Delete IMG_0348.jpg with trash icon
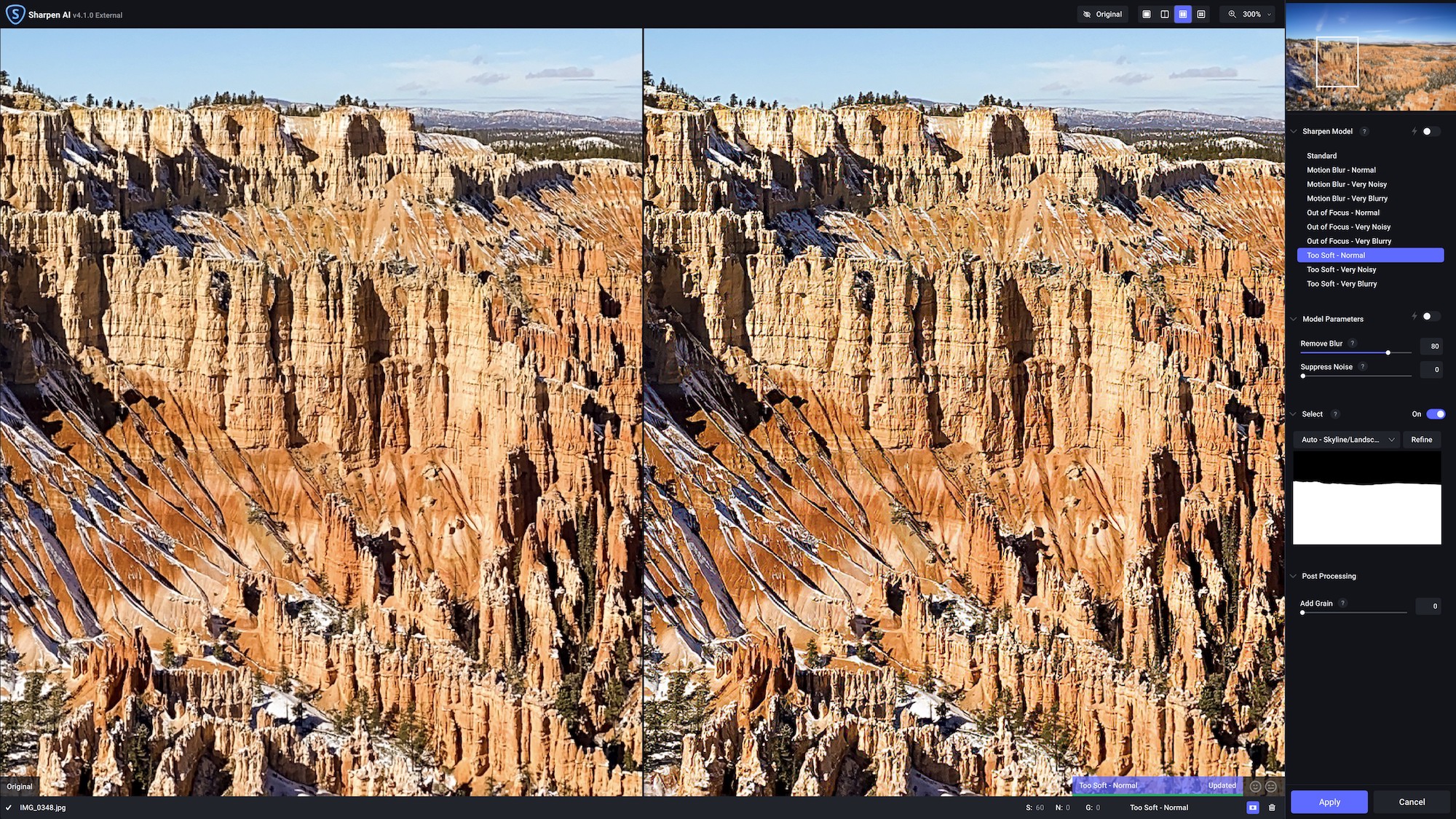The height and width of the screenshot is (819, 1456). point(1272,807)
